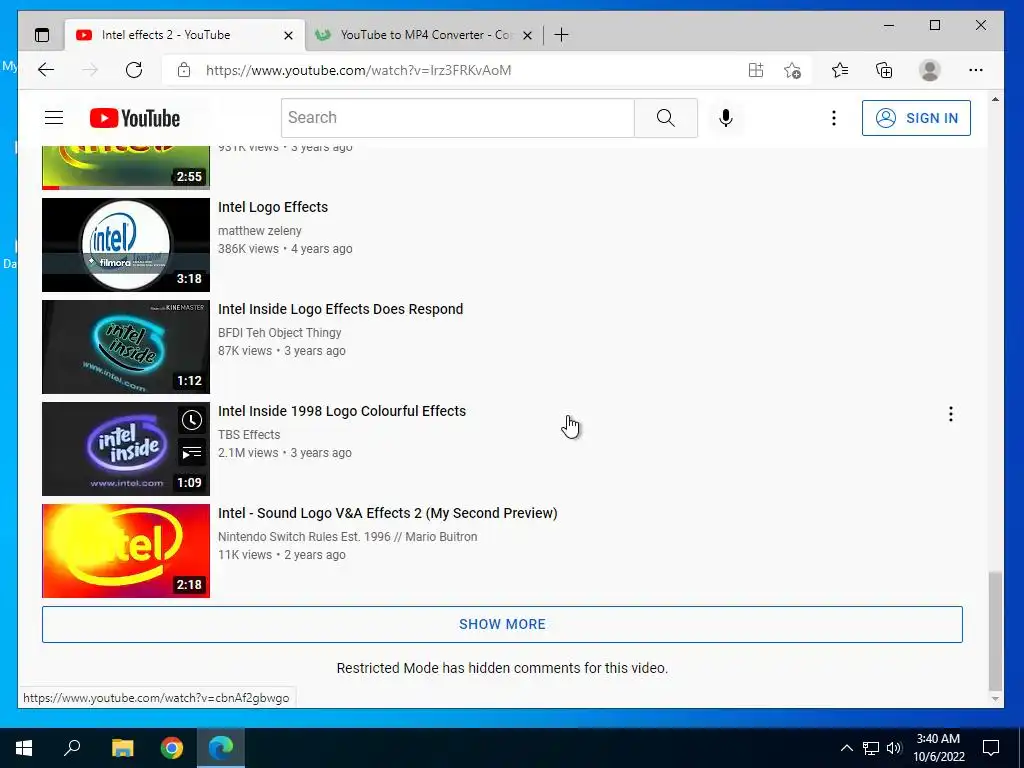
Task: Open YouTube settings three-dot menu
Action: point(833,118)
